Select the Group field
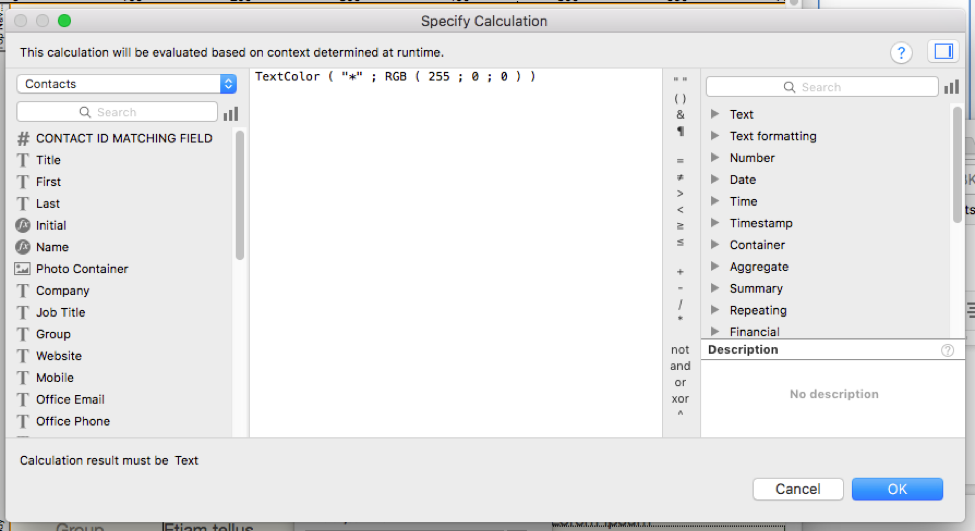Image resolution: width=975 pixels, height=531 pixels. click(53, 334)
